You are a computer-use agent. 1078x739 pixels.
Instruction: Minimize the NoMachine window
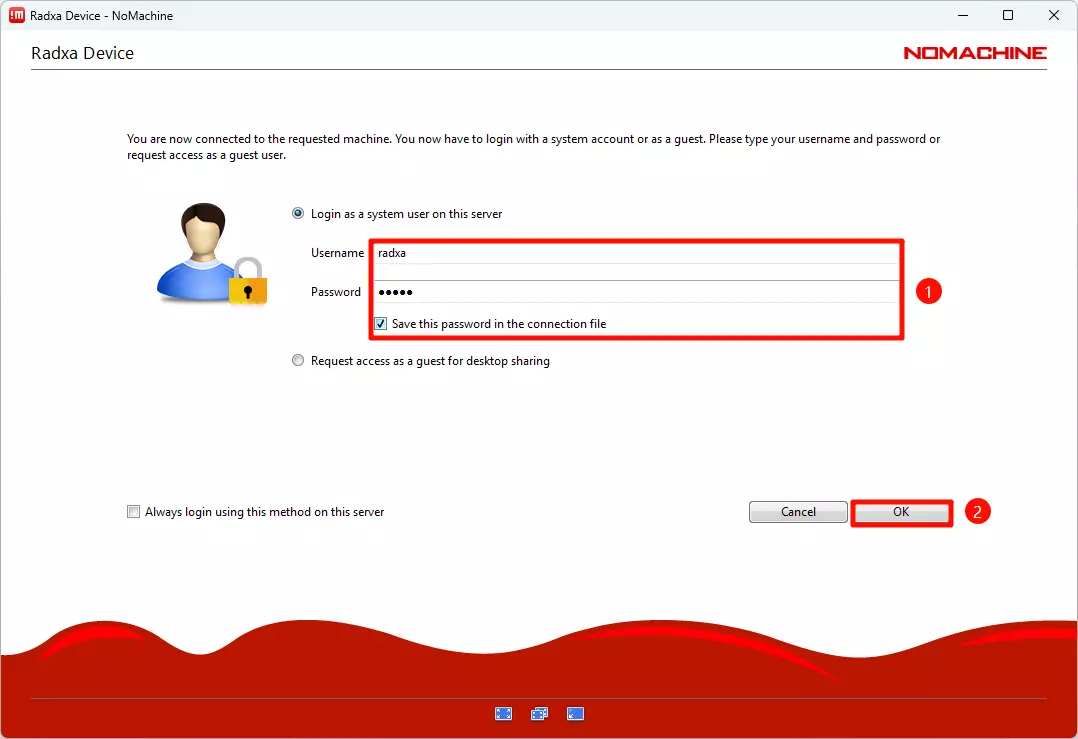(962, 15)
